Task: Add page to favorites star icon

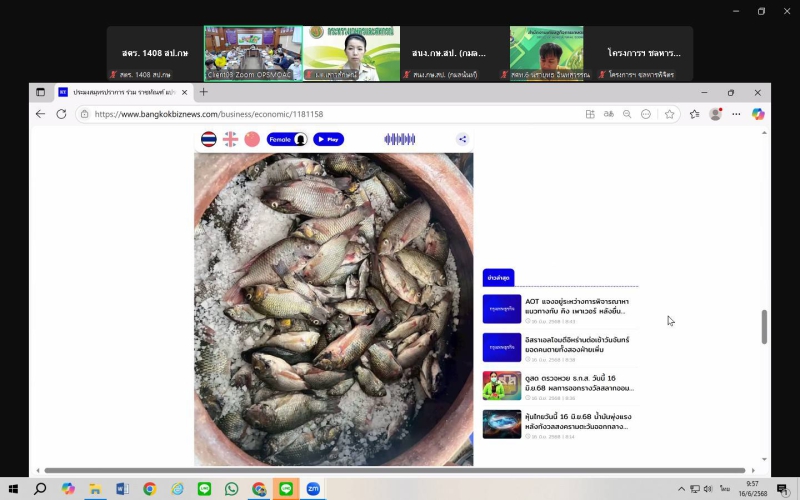Action: [670, 114]
